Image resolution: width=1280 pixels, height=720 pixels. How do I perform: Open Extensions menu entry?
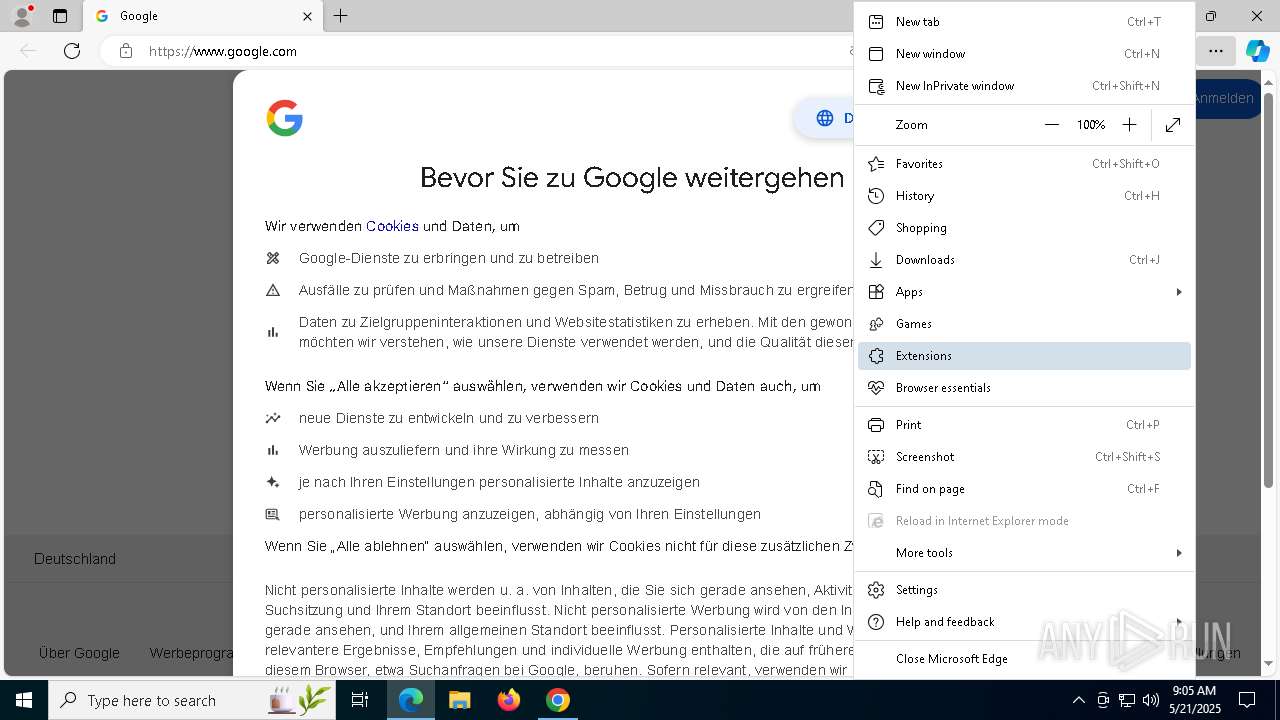coord(1024,356)
